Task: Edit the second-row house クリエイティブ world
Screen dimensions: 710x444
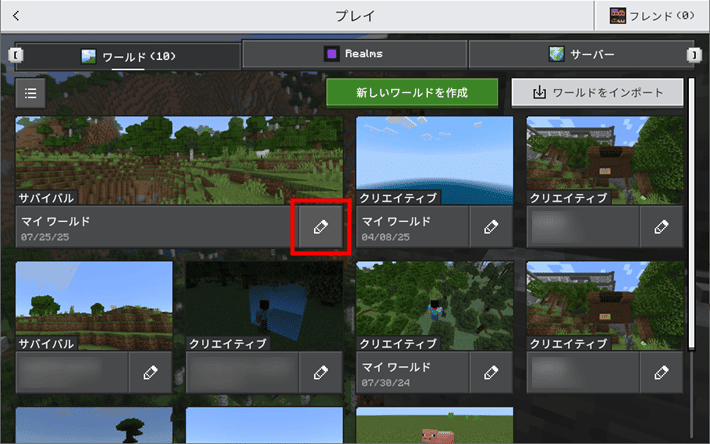Action: pyautogui.click(x=661, y=372)
